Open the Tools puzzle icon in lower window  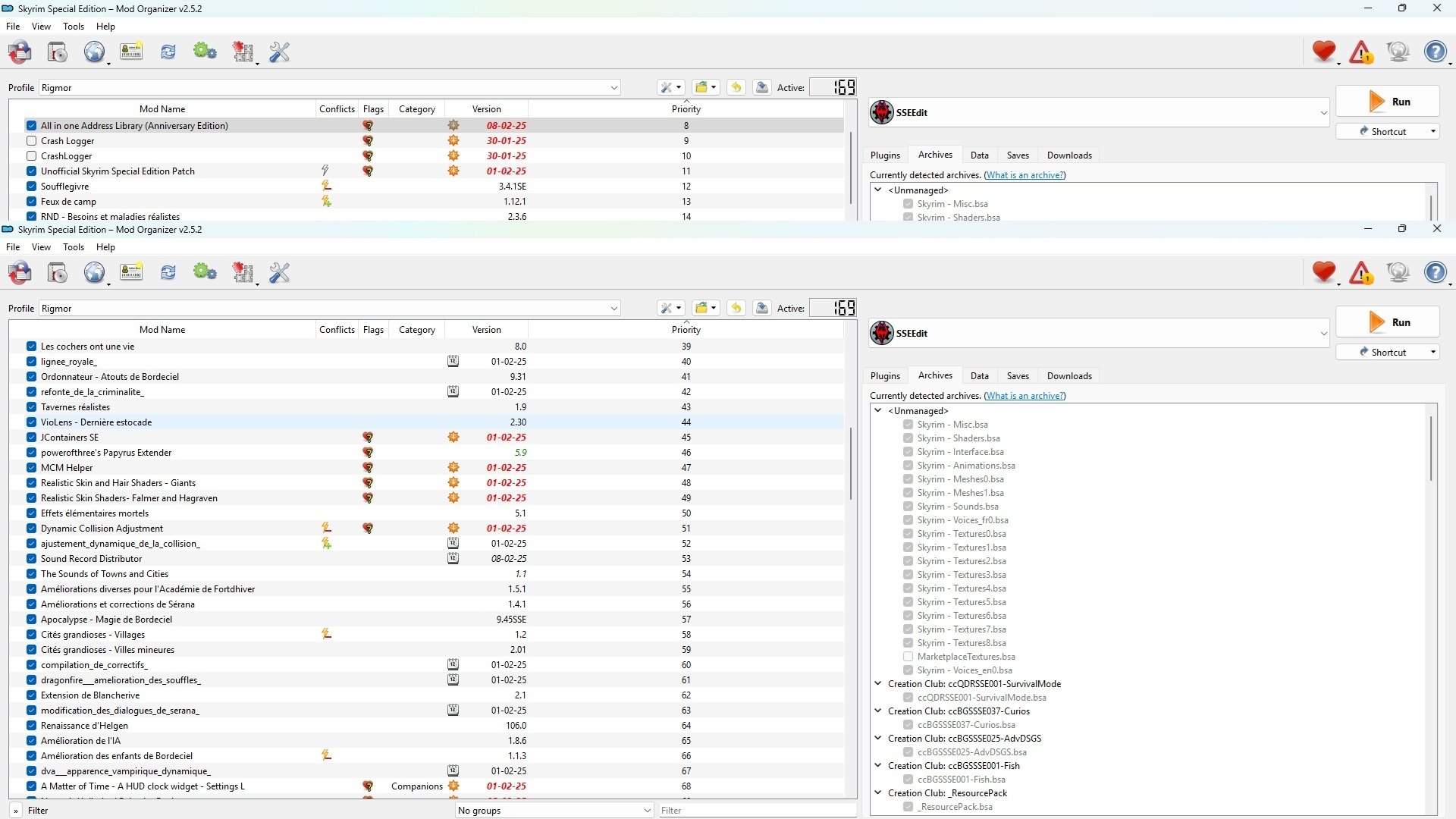coord(243,273)
